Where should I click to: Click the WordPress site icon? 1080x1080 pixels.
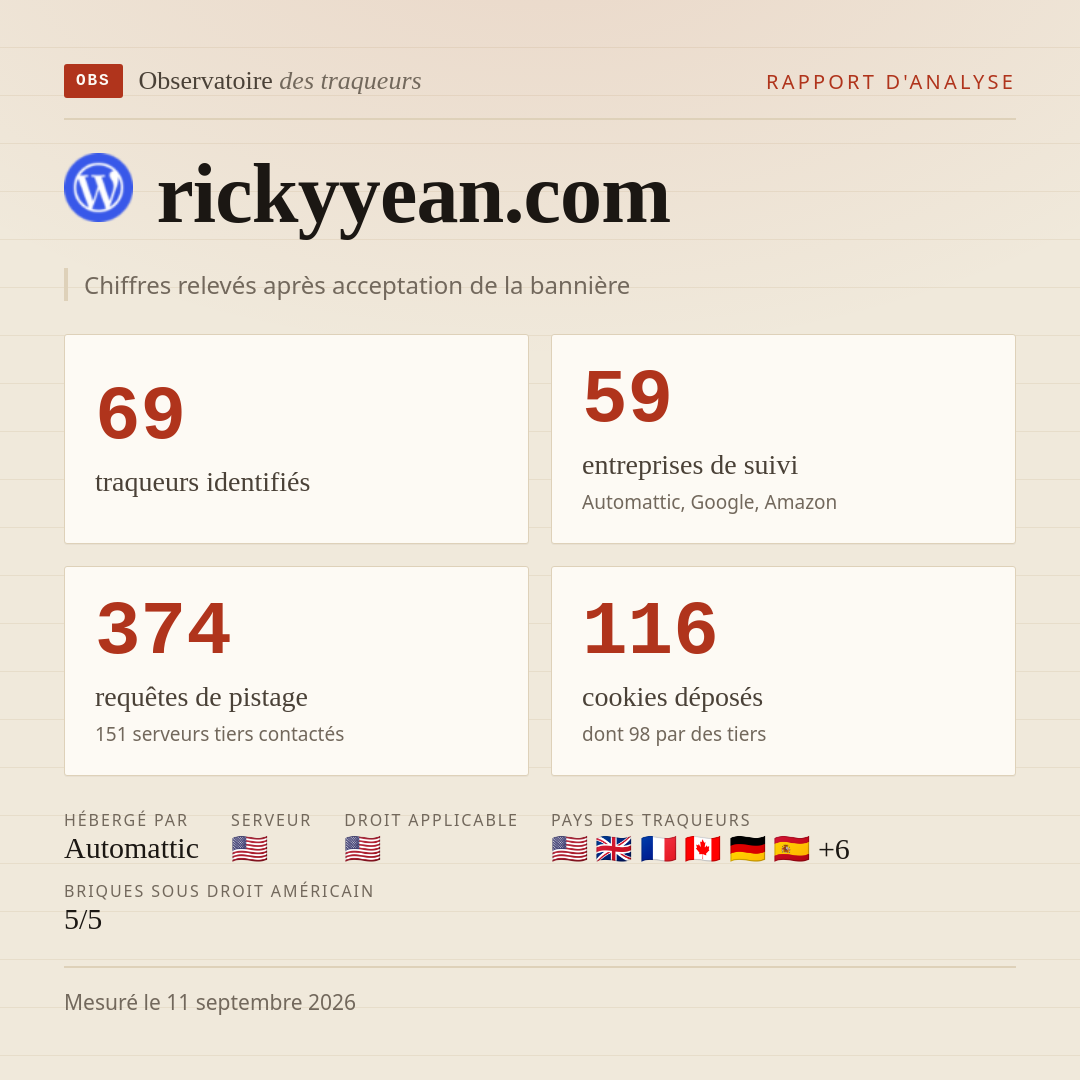98,187
